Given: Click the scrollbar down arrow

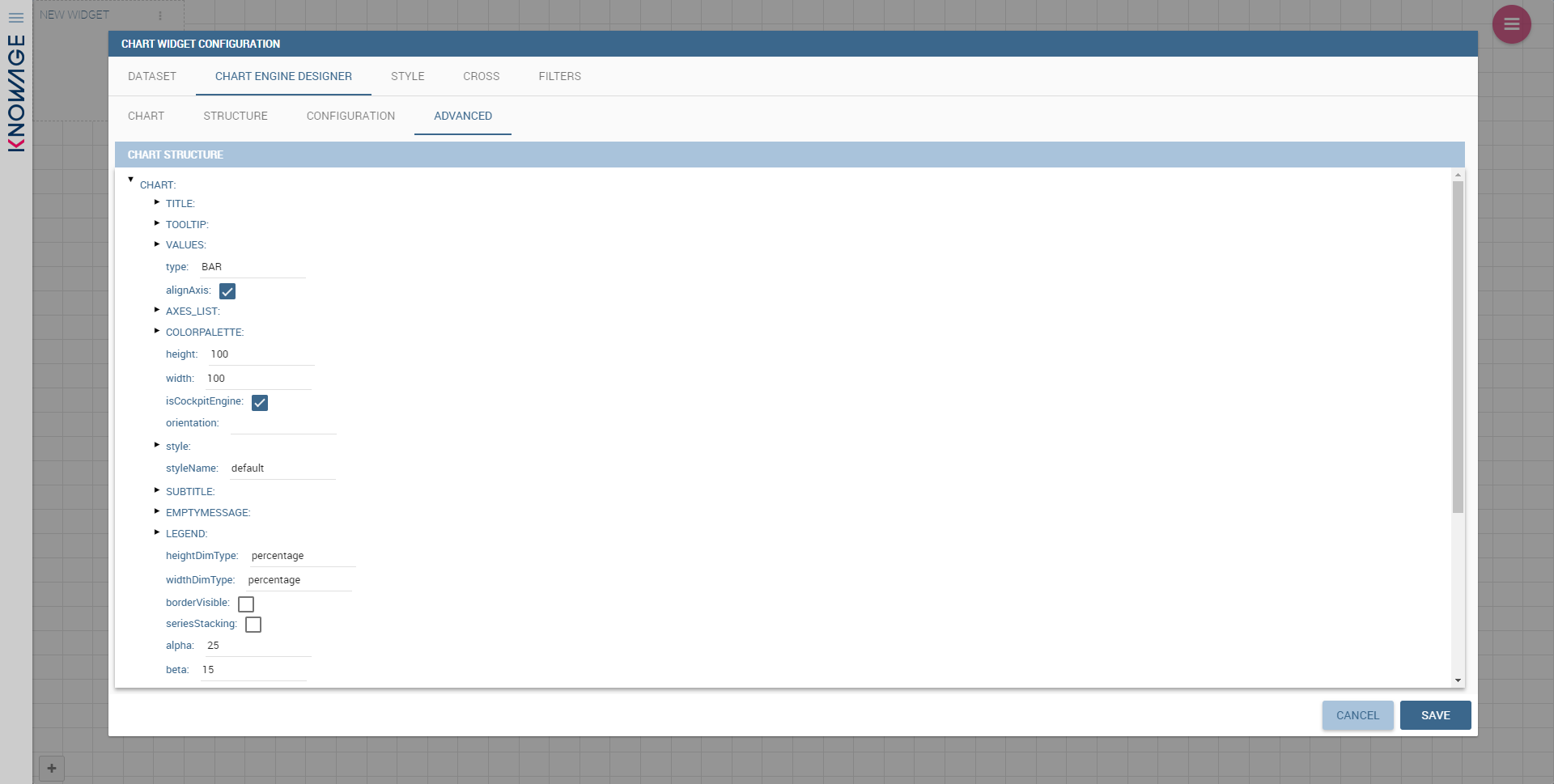Looking at the screenshot, I should click(x=1458, y=680).
